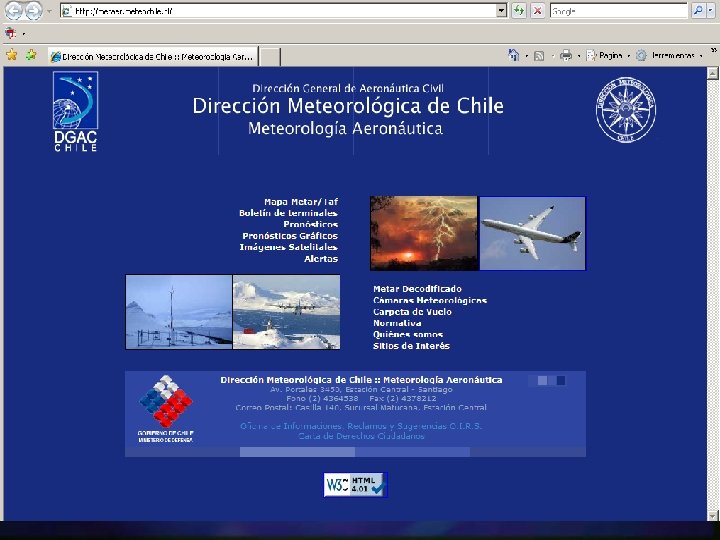This screenshot has width=720, height=540.
Task: Open the Favorites star icon
Action: [11, 56]
